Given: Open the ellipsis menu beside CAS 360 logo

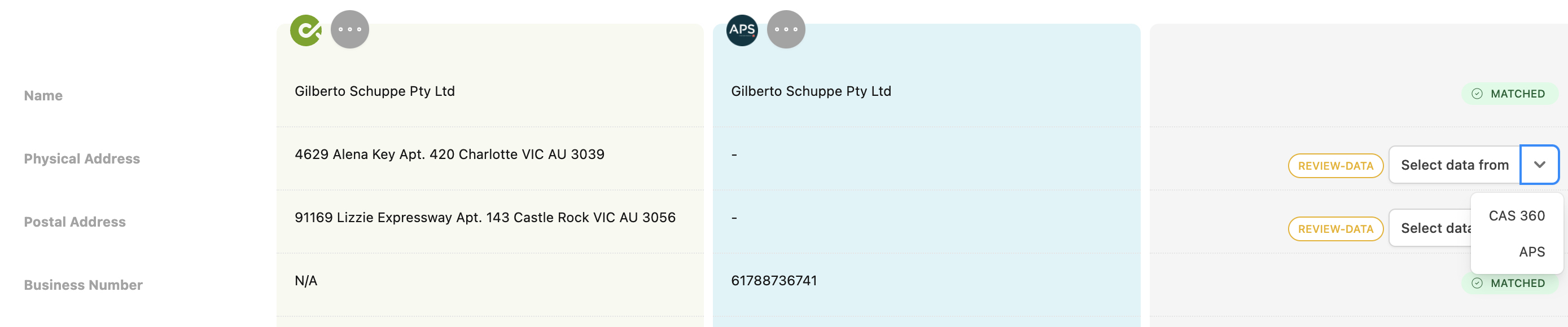Looking at the screenshot, I should click(350, 30).
